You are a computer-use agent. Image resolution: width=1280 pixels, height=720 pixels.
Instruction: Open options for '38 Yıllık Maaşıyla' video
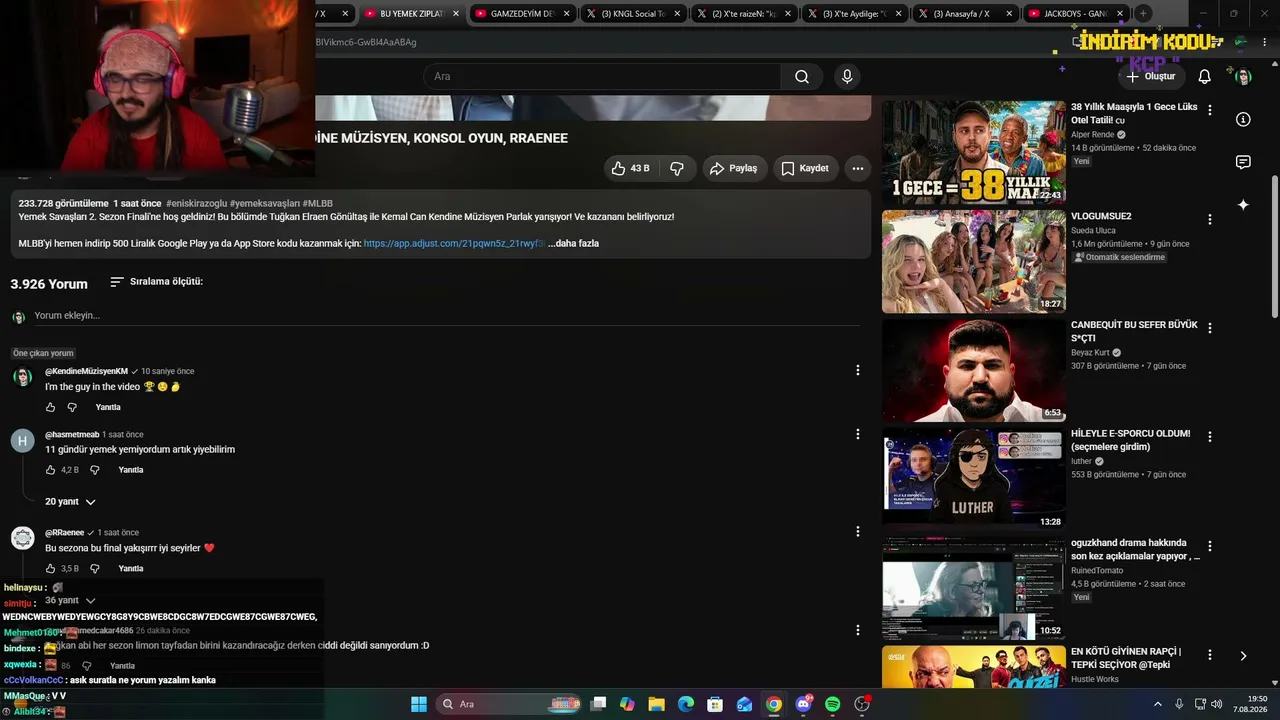click(1210, 110)
